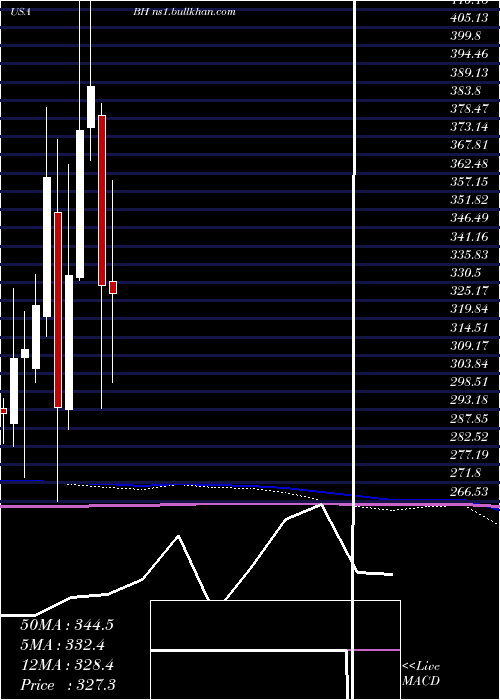Click the 351.82 price axis label
500x700 pixels.
(469, 200)
